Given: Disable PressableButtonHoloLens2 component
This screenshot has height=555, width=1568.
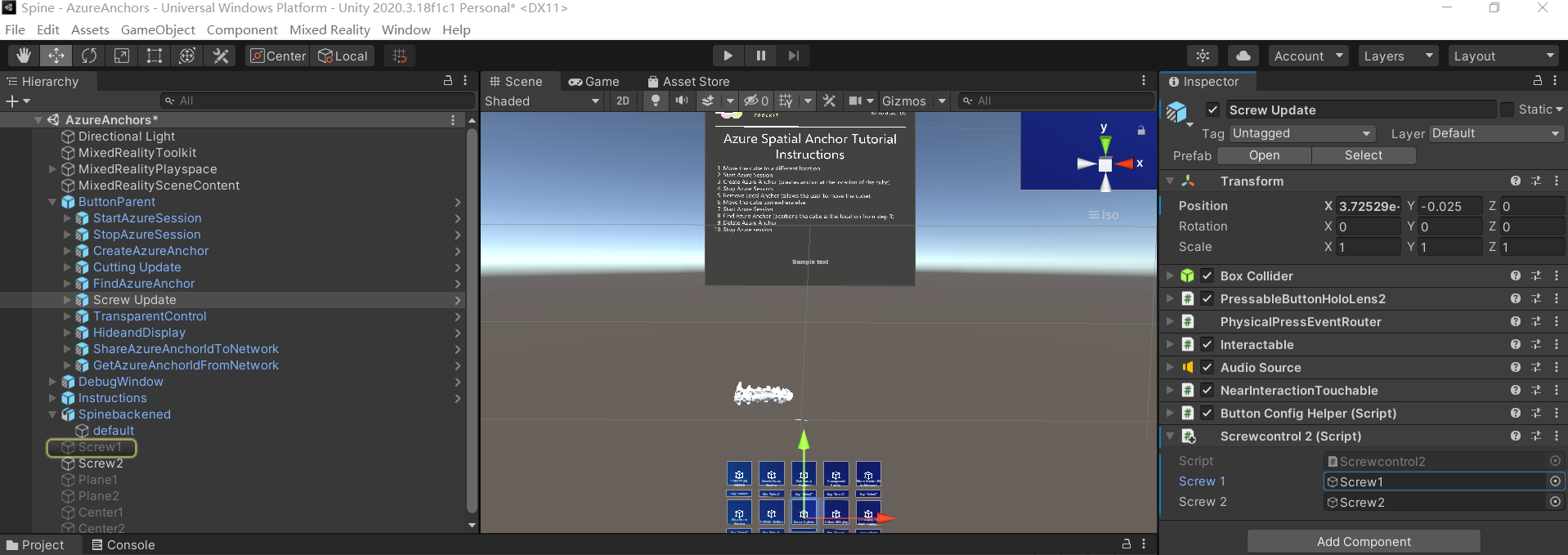Looking at the screenshot, I should pyautogui.click(x=1207, y=299).
